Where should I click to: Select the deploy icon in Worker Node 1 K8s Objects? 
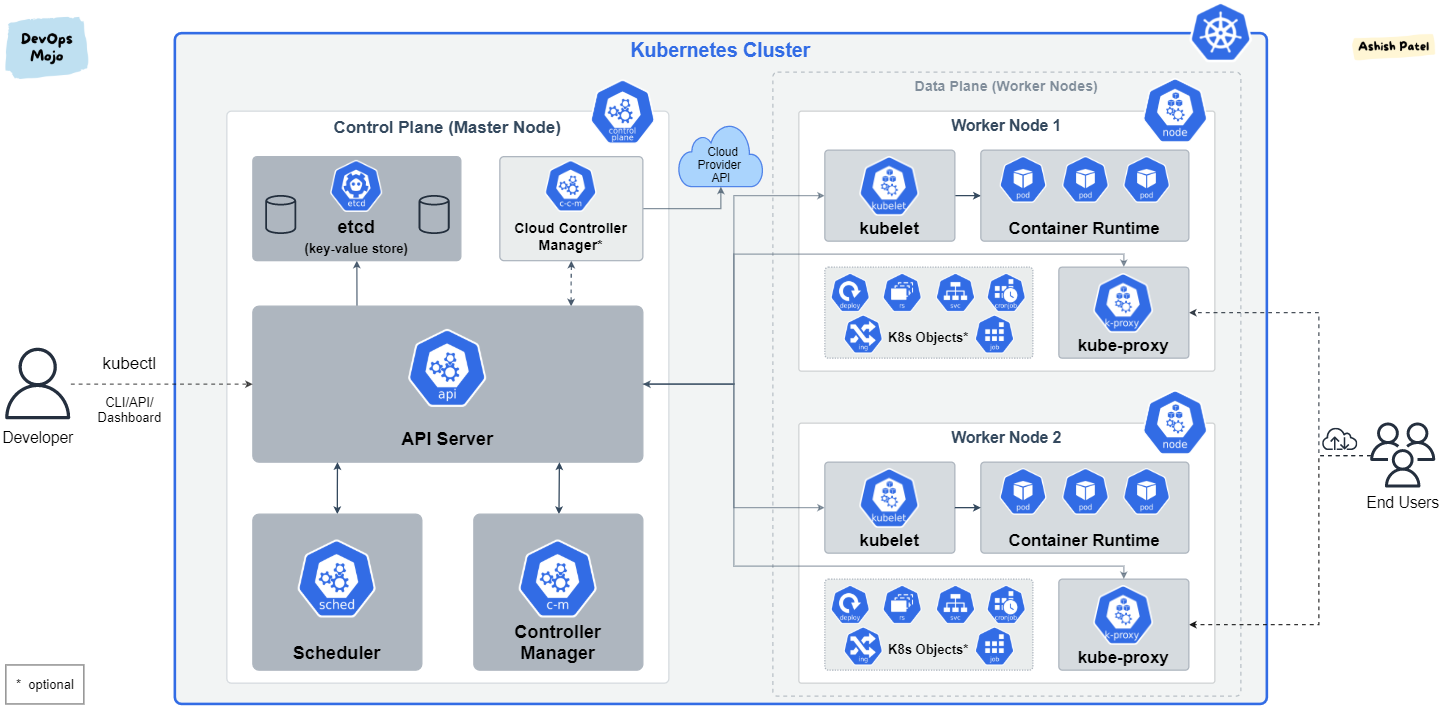849,292
